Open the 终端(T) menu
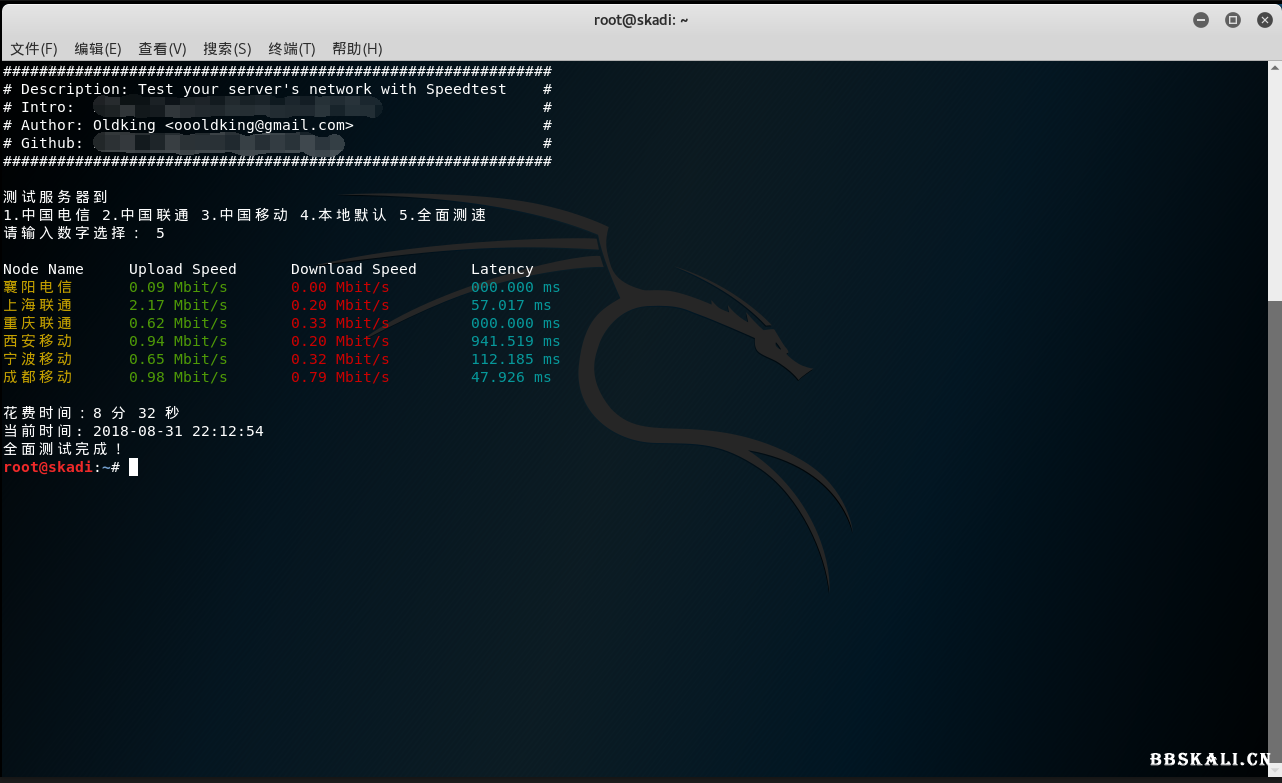1282x783 pixels. point(292,49)
